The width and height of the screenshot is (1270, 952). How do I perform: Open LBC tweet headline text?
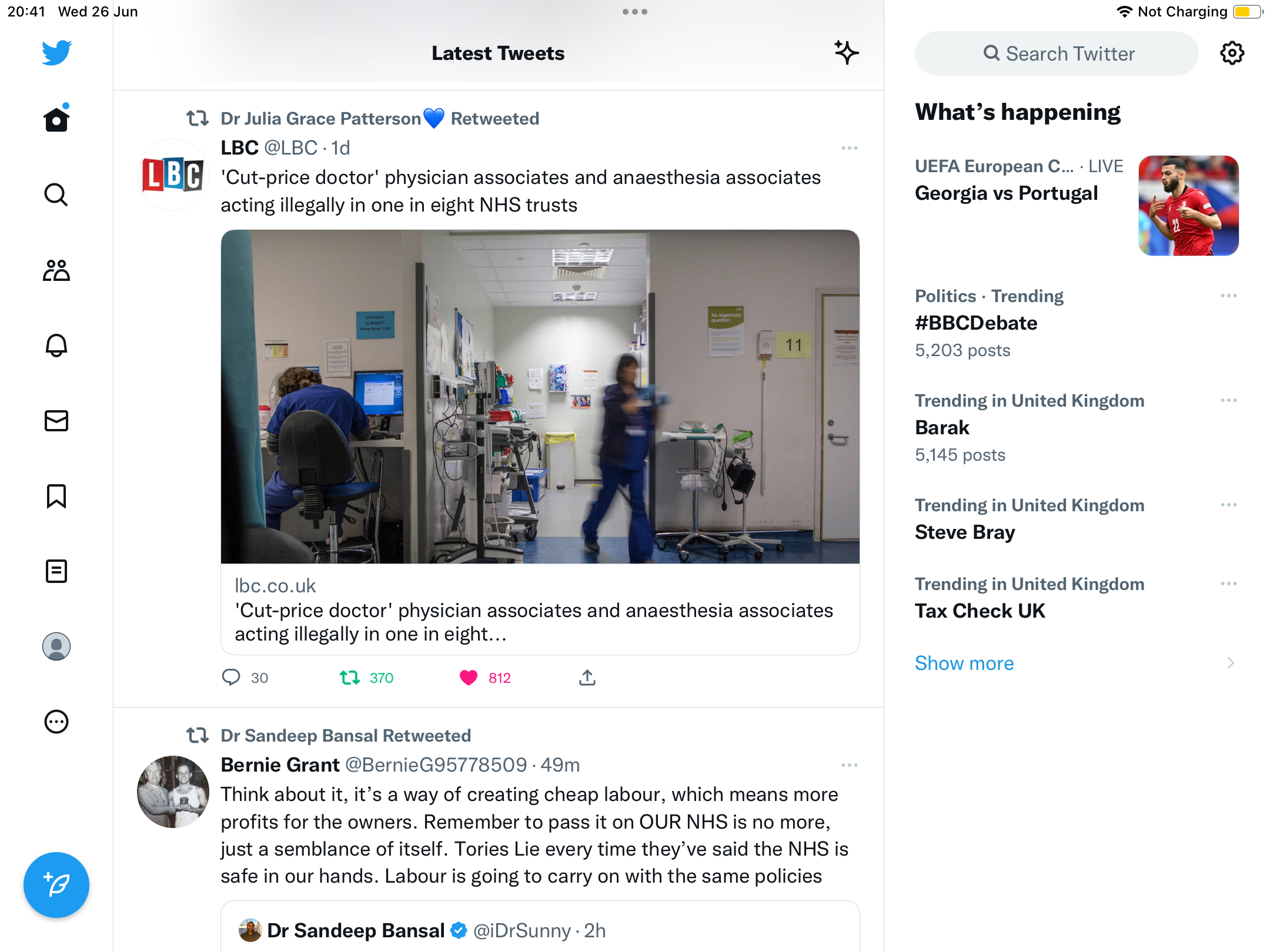click(x=521, y=191)
